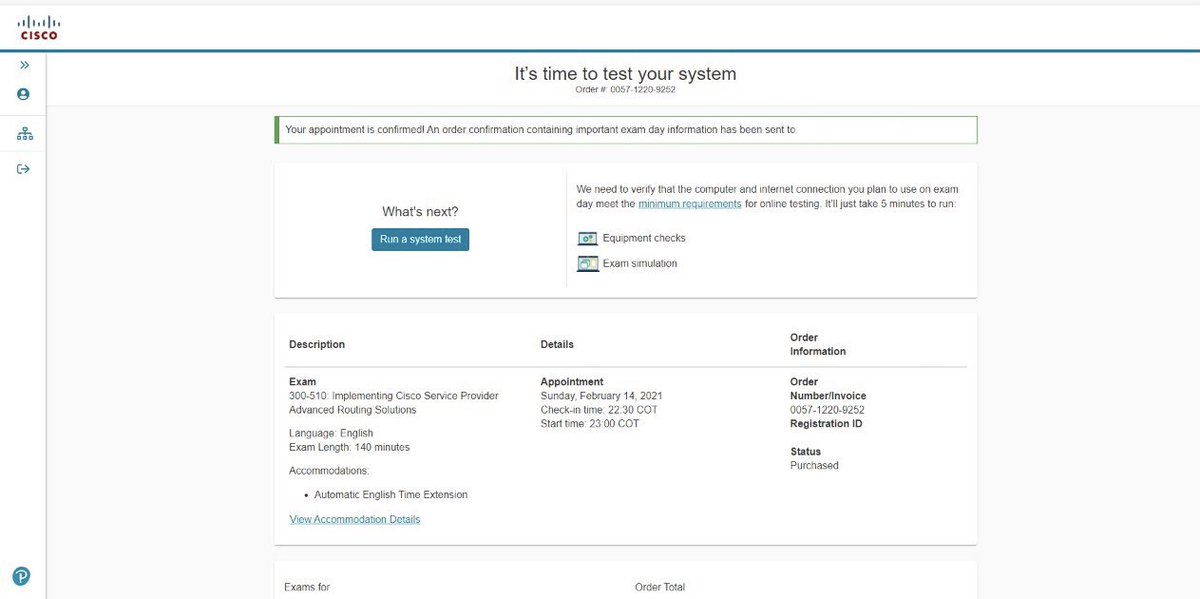Click Run a system test button
The width and height of the screenshot is (1200, 599).
click(x=420, y=240)
